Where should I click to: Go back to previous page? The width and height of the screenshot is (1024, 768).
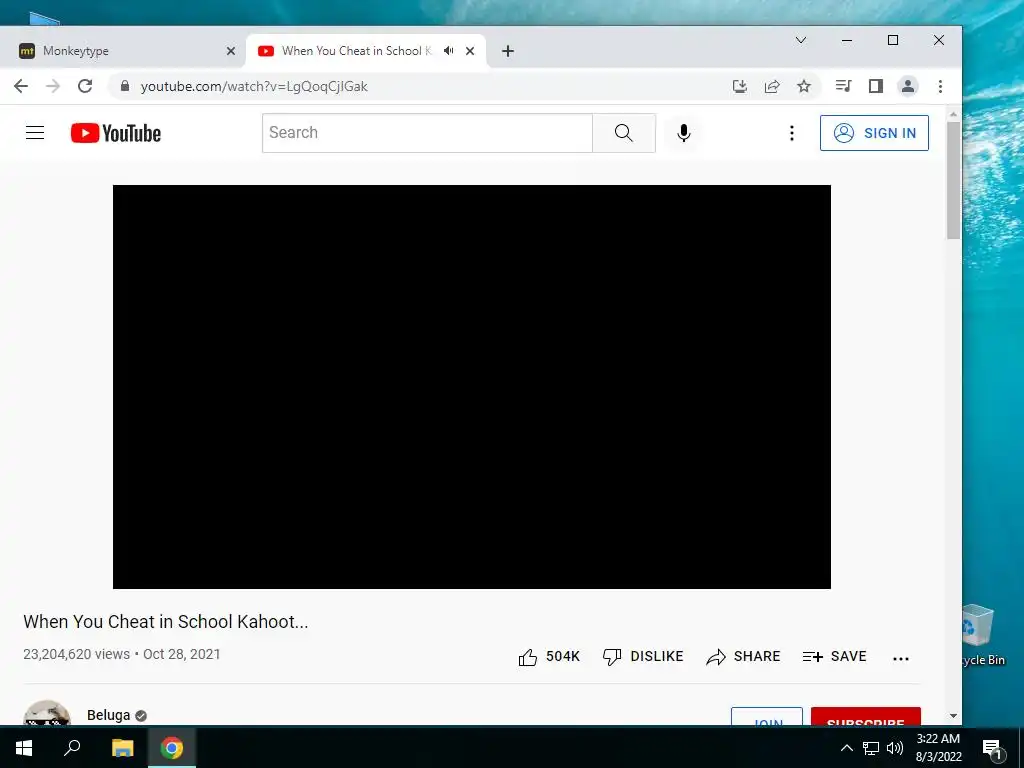21,86
